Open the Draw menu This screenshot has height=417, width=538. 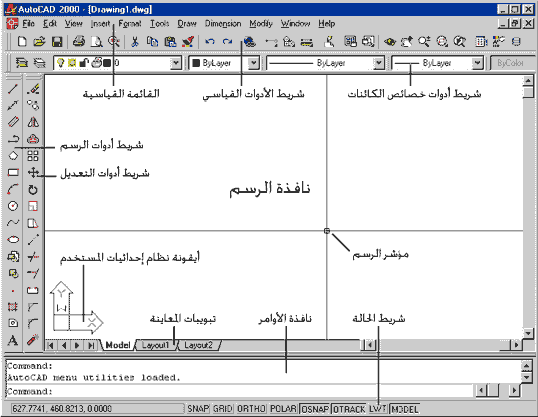[x=187, y=24]
